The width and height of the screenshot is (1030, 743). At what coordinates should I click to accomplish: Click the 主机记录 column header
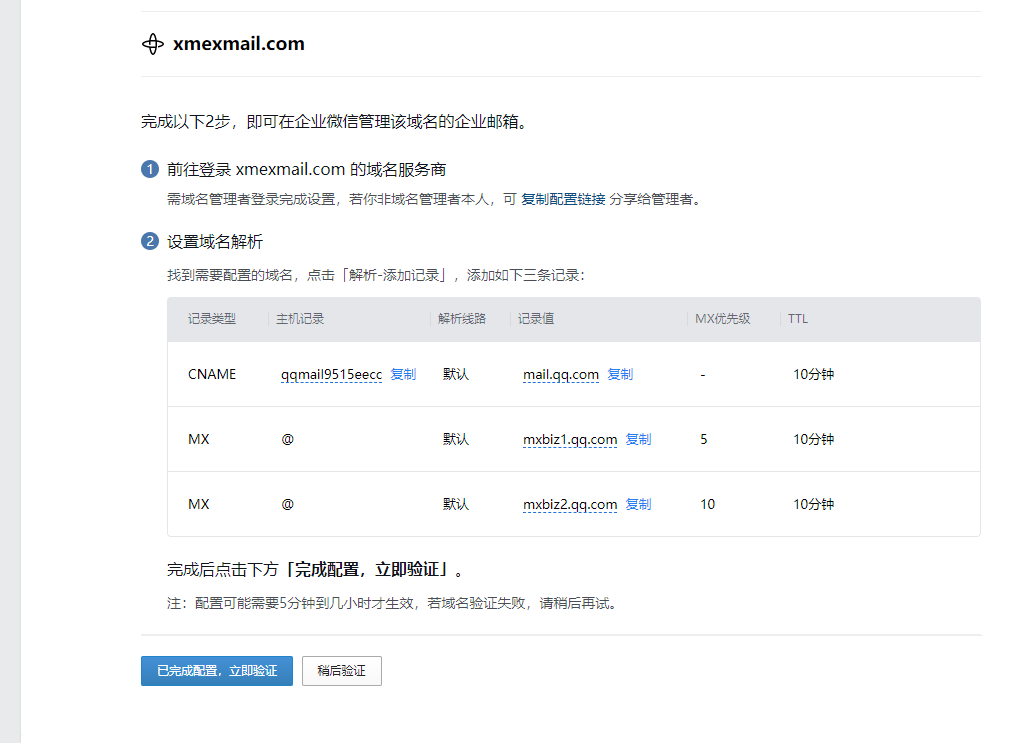[x=300, y=319]
